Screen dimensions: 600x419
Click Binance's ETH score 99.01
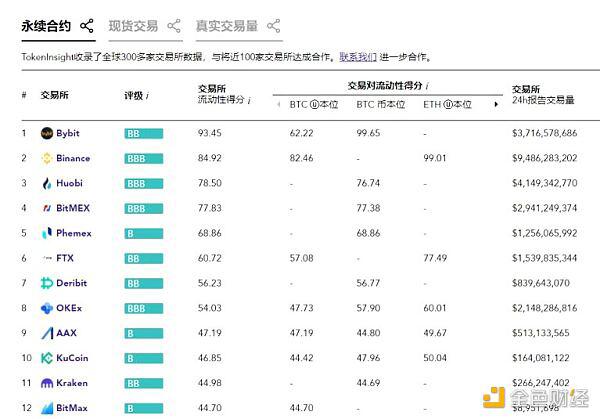click(x=435, y=158)
